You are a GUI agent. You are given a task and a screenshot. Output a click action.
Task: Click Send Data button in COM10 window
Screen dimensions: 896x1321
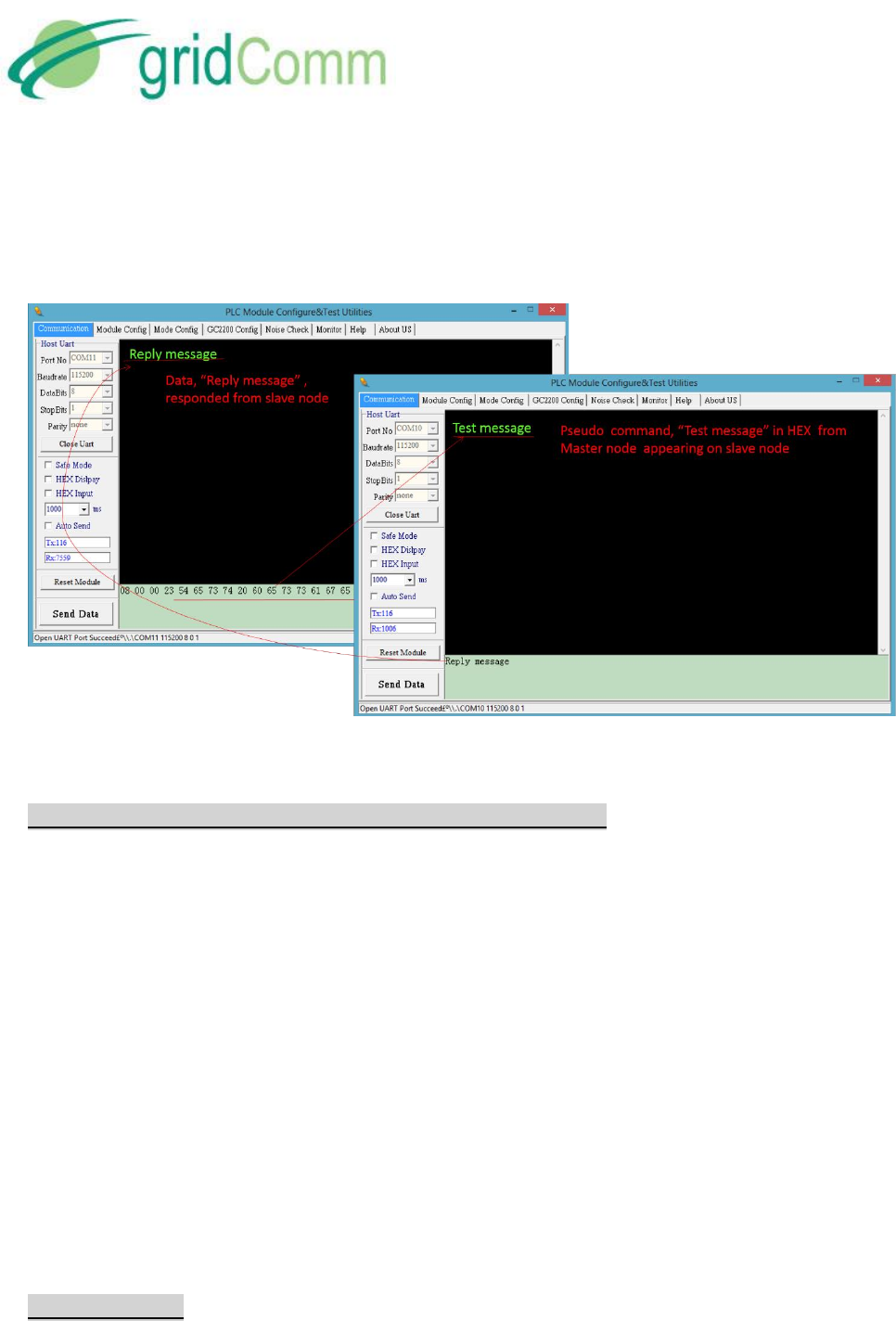point(401,685)
